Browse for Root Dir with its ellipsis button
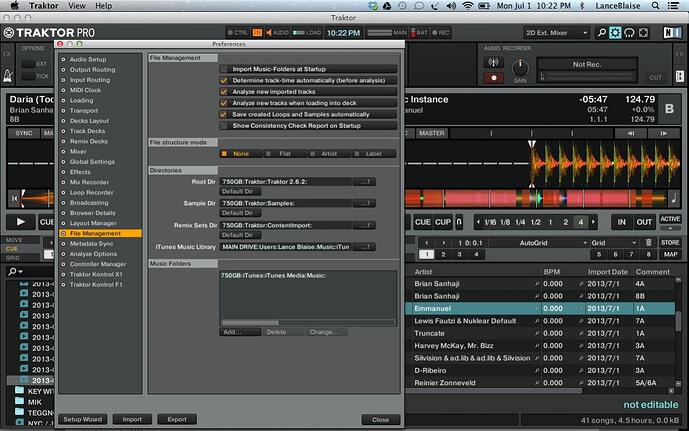The image size is (689, 431). 365,181
